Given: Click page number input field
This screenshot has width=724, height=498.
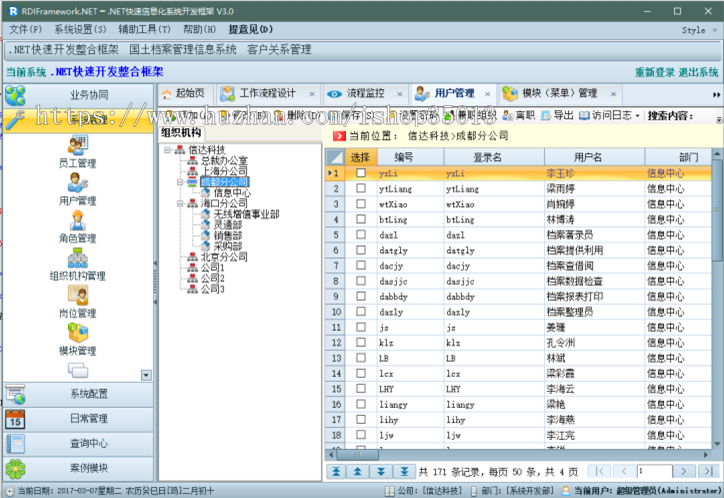Looking at the screenshot, I should point(655,471).
